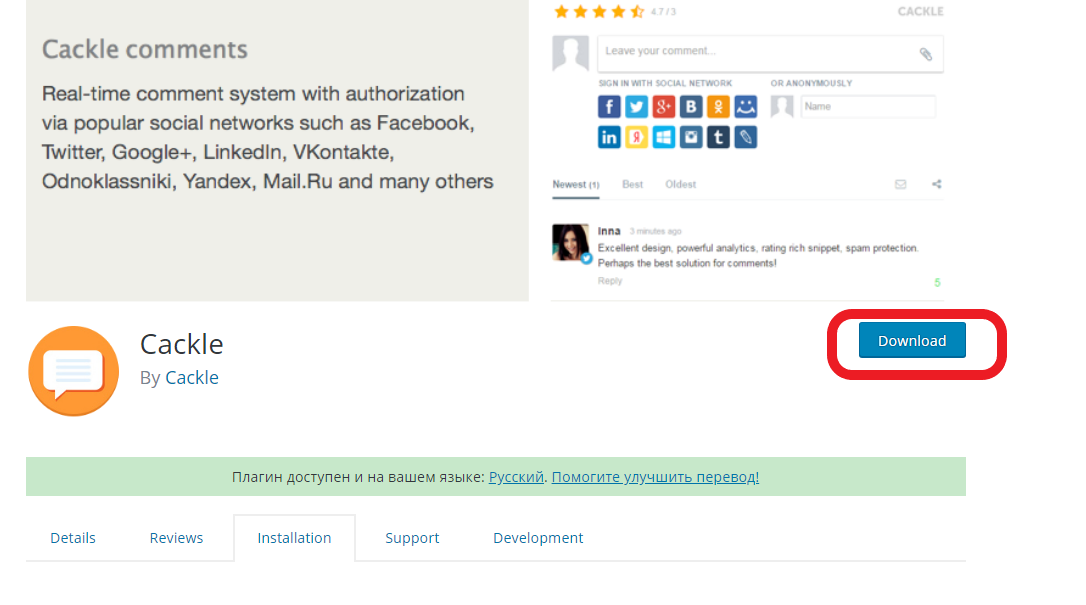Sign in with the Windows icon

[664, 137]
